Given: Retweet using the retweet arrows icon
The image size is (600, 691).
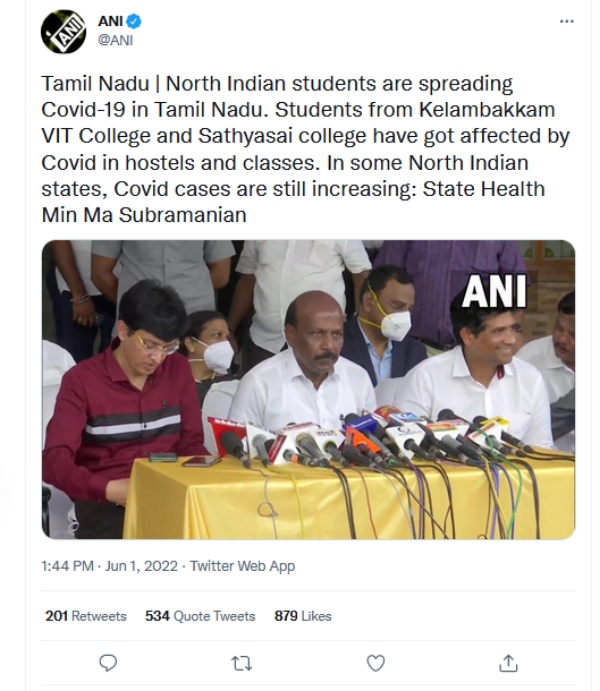Looking at the screenshot, I should pyautogui.click(x=242, y=662).
